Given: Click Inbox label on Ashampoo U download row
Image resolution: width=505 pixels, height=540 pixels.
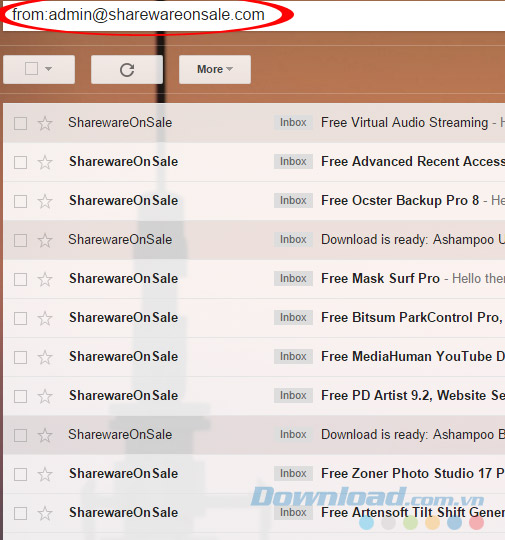Looking at the screenshot, I should (x=293, y=239).
